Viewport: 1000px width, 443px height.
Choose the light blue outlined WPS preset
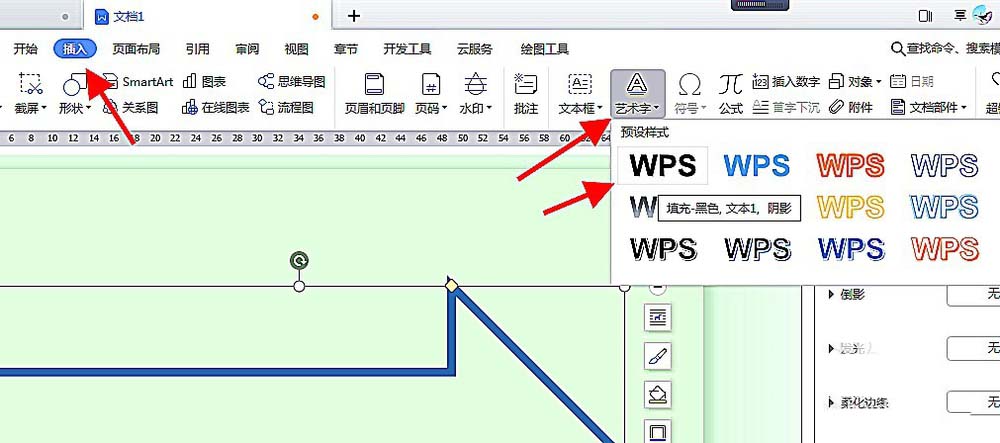tap(944, 207)
